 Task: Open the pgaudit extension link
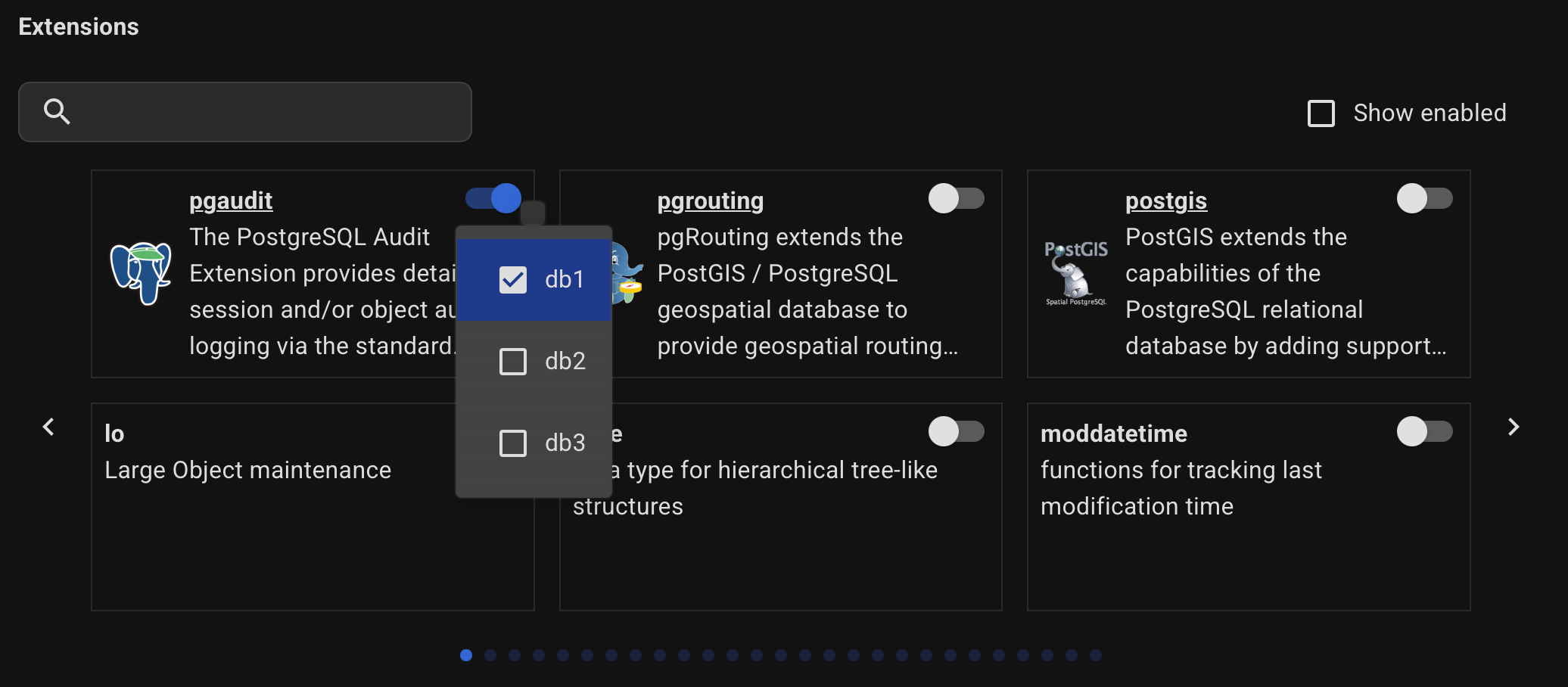[x=231, y=201]
